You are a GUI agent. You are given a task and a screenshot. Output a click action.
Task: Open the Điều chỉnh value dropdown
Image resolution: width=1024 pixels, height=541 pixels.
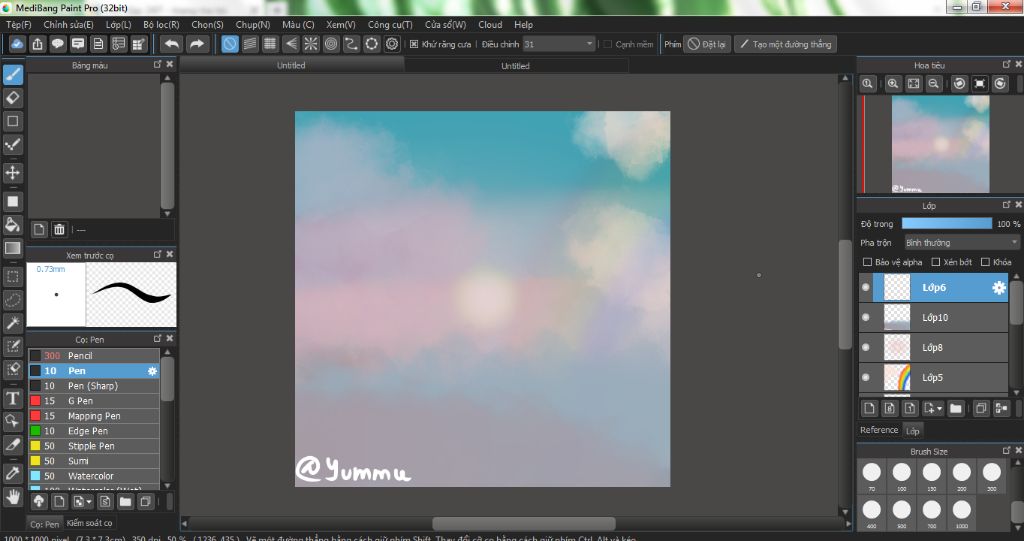(558, 44)
